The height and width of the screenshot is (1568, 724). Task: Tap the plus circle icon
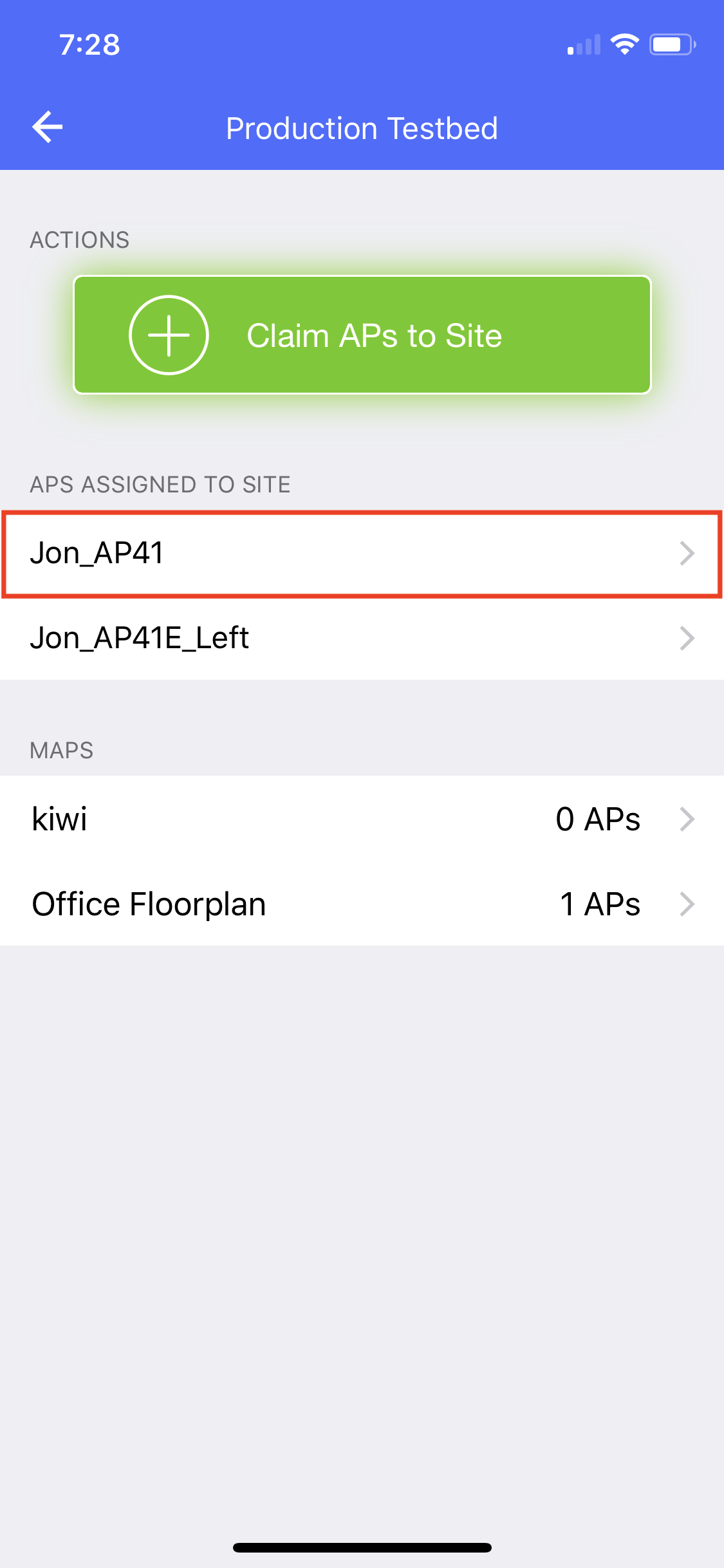tap(169, 335)
